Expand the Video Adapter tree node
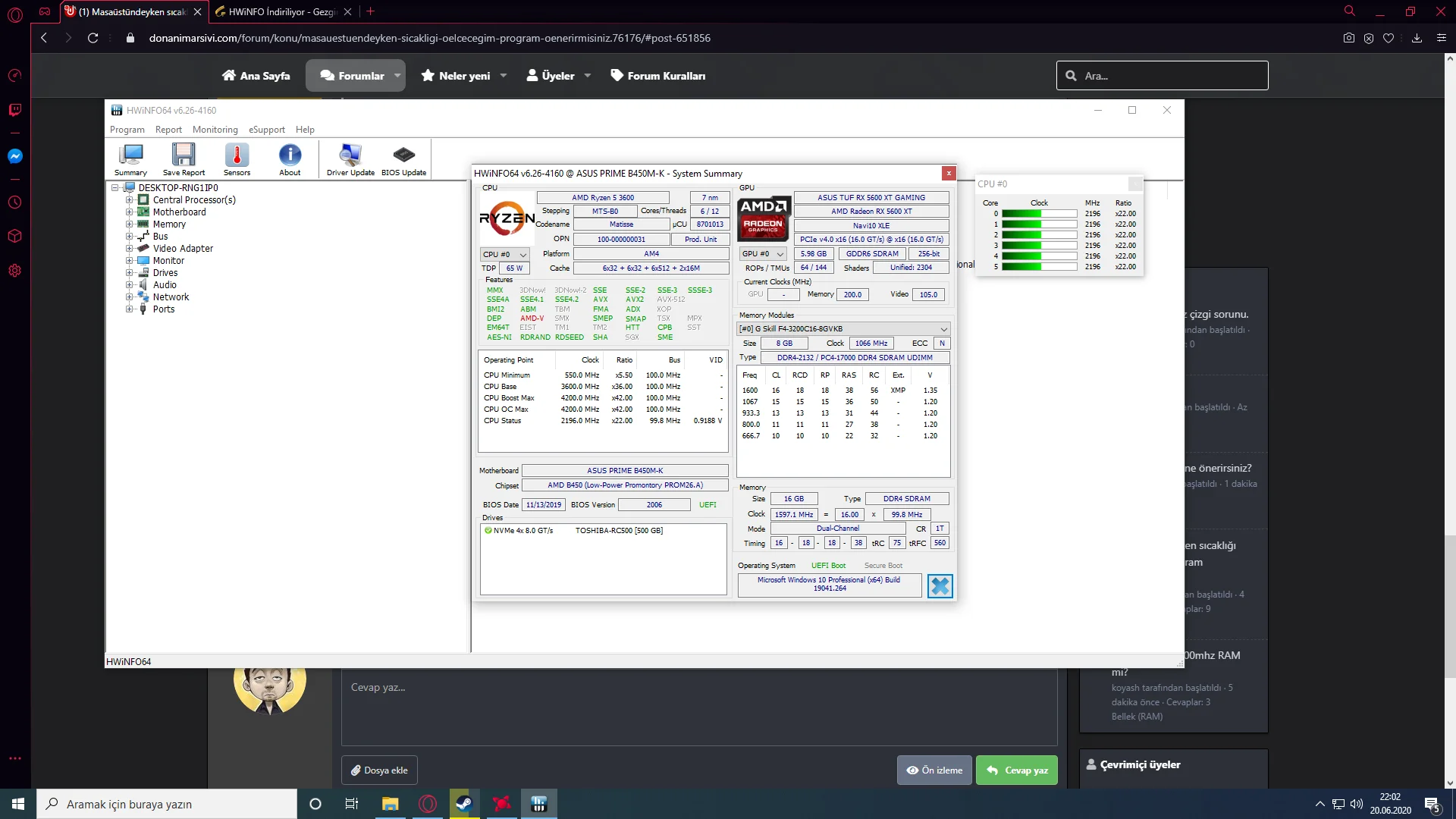This screenshot has height=819, width=1456. click(129, 249)
